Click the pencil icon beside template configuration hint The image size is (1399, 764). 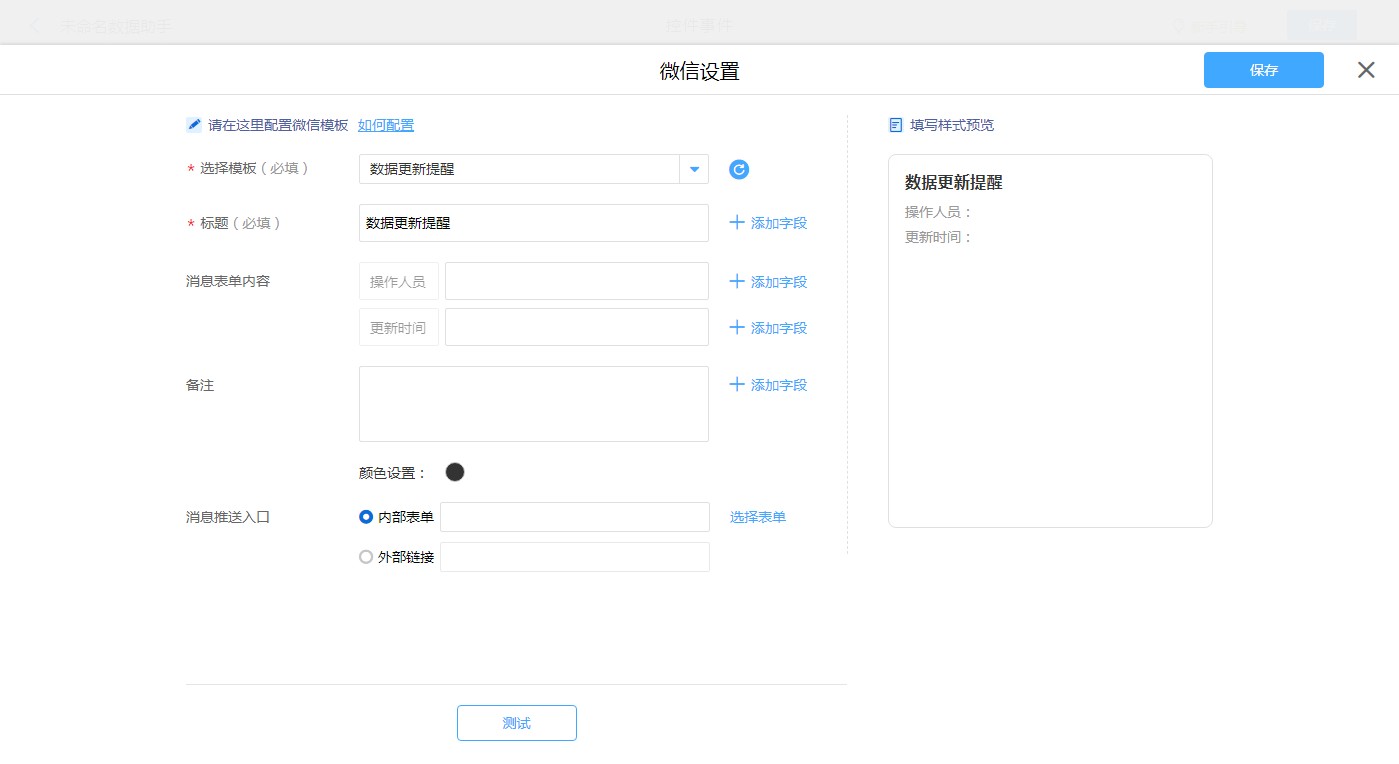pyautogui.click(x=194, y=125)
